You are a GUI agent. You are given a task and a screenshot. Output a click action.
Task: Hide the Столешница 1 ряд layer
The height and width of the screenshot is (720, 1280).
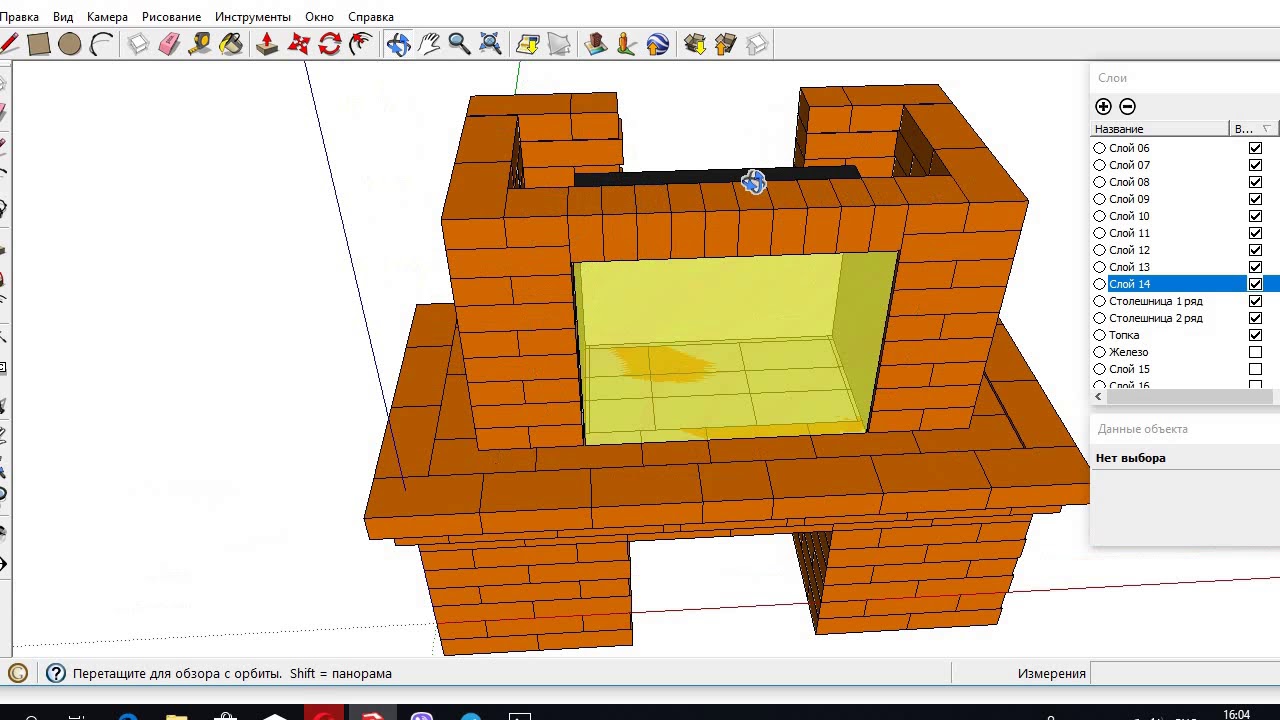[1255, 301]
